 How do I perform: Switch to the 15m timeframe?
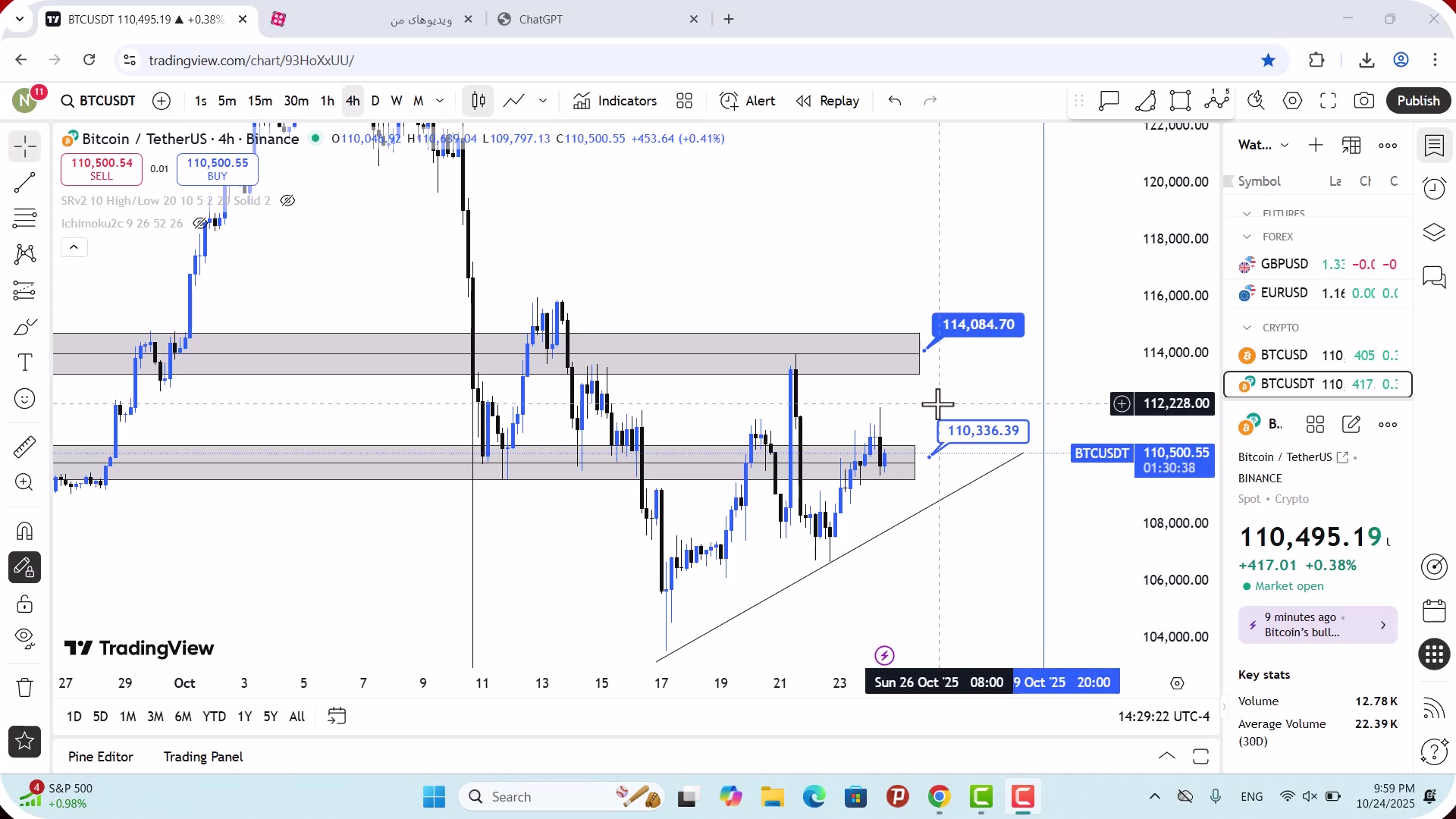click(x=260, y=101)
